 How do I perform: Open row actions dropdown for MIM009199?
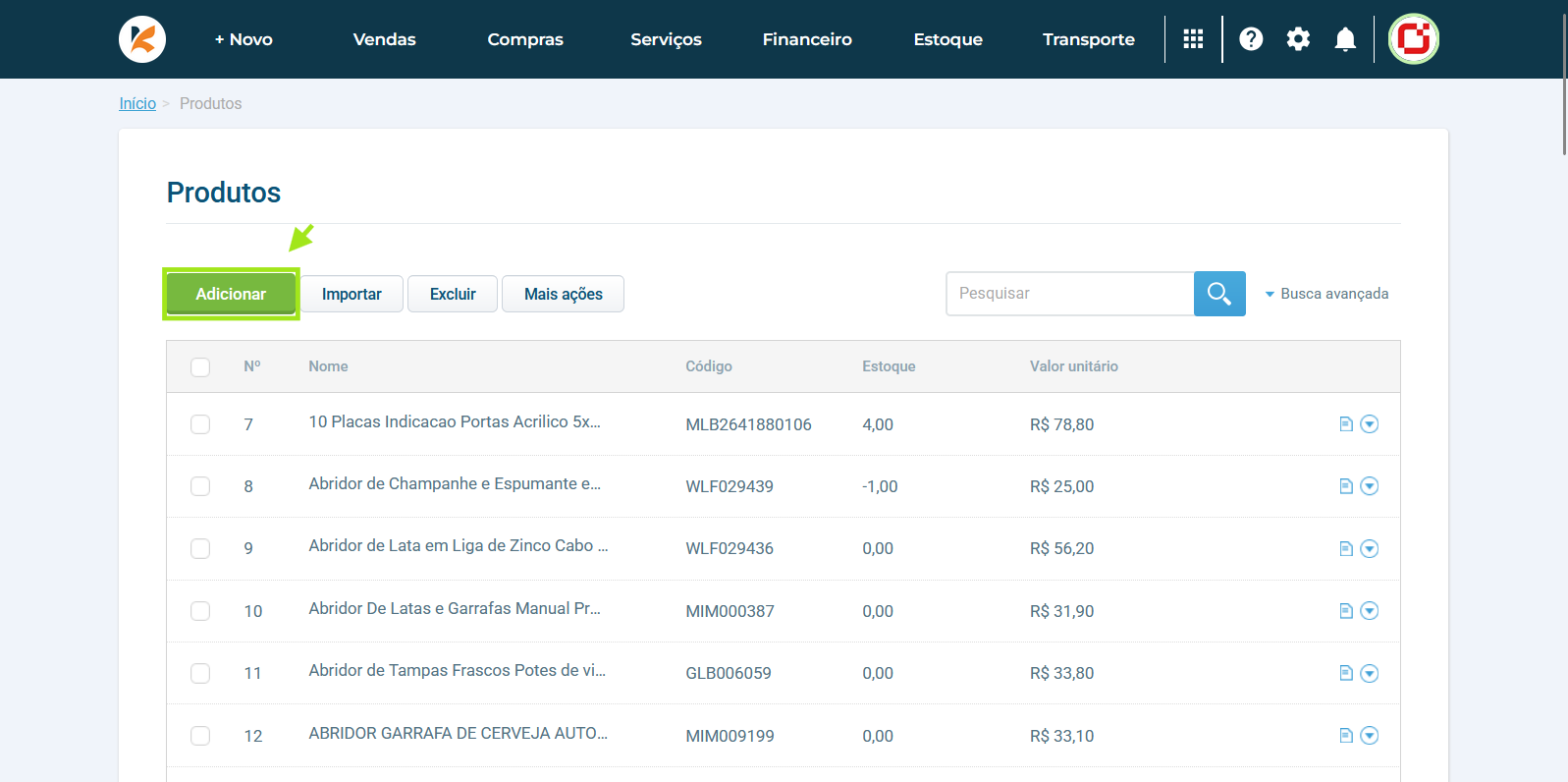tap(1370, 736)
